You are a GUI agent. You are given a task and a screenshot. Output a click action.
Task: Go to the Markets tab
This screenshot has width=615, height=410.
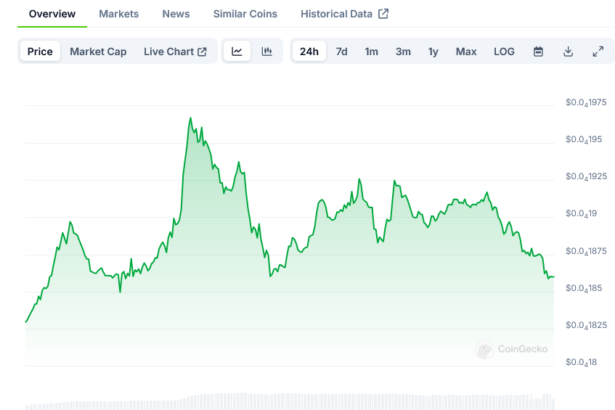(x=119, y=14)
